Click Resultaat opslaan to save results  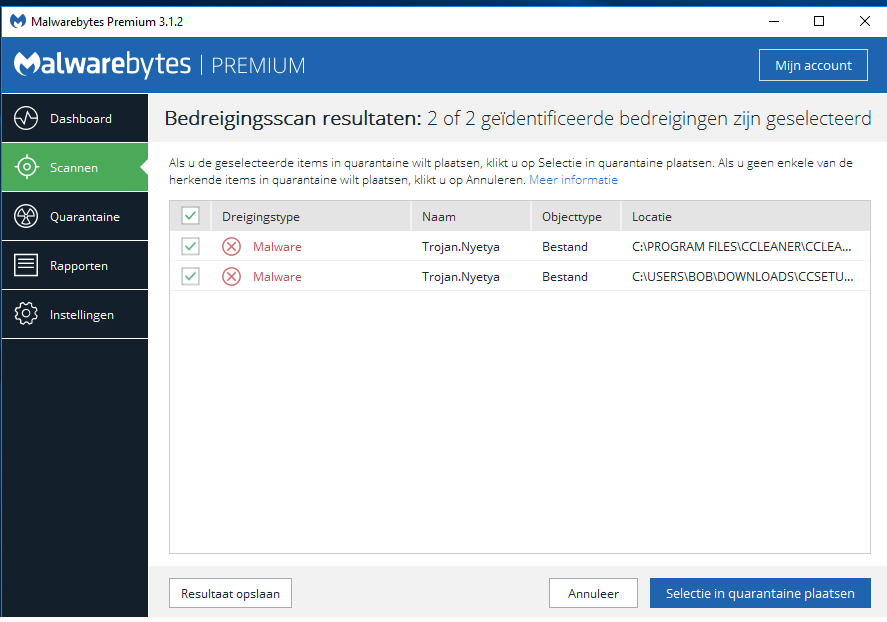click(x=230, y=593)
